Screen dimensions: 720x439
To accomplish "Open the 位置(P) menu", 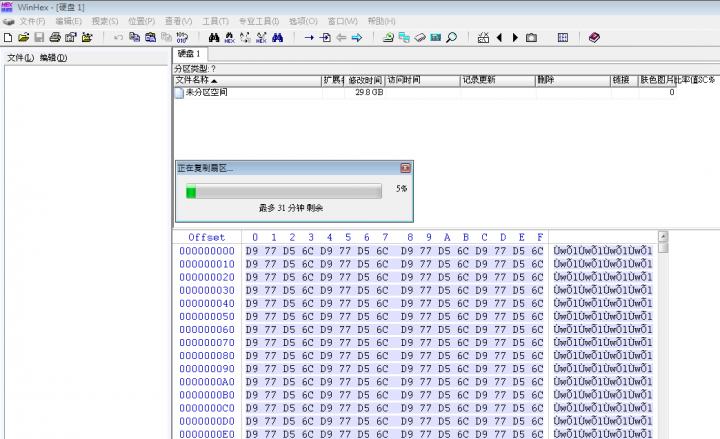I will pyautogui.click(x=141, y=21).
